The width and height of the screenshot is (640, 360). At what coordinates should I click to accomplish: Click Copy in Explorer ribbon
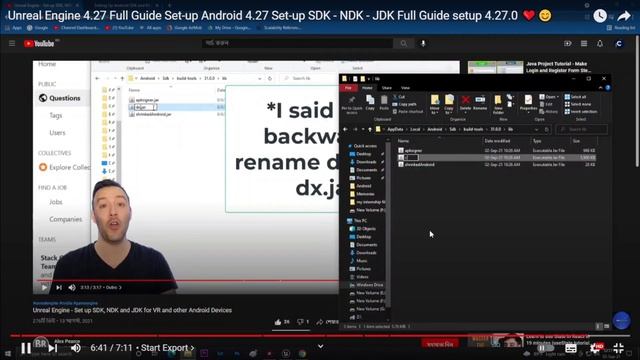point(370,103)
